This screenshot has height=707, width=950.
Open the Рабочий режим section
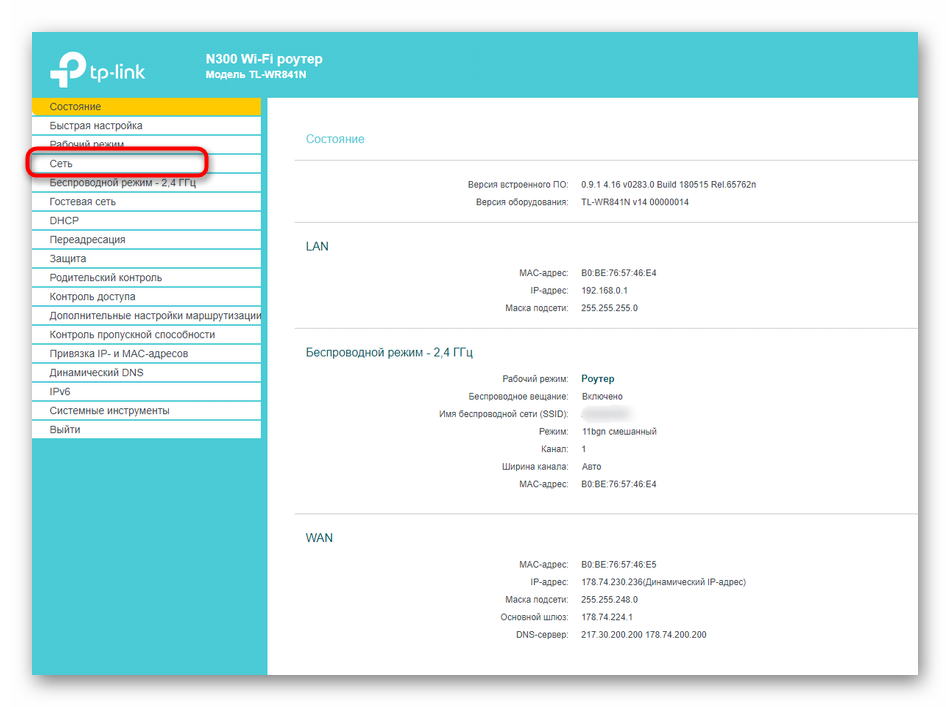click(x=87, y=145)
